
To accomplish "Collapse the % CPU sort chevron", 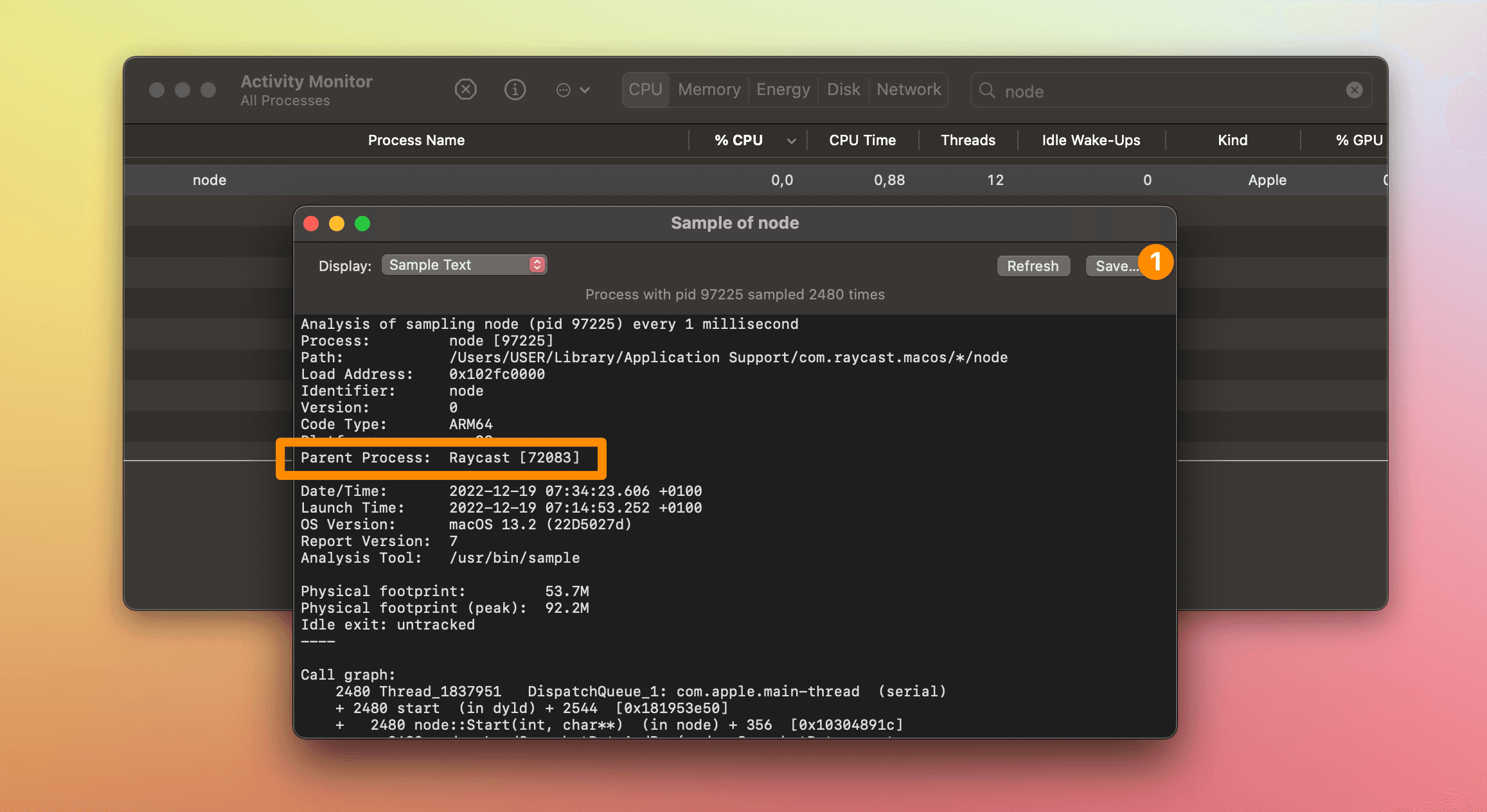I will click(x=790, y=140).
